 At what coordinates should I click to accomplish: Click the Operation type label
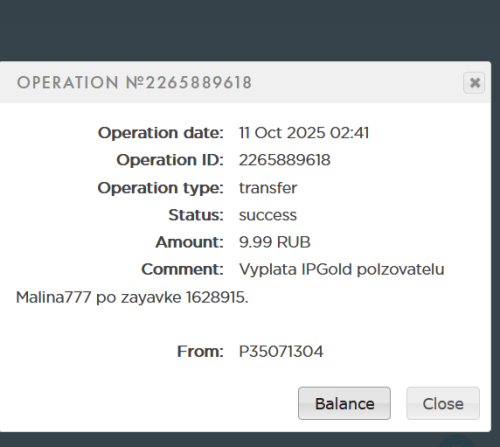(x=160, y=188)
